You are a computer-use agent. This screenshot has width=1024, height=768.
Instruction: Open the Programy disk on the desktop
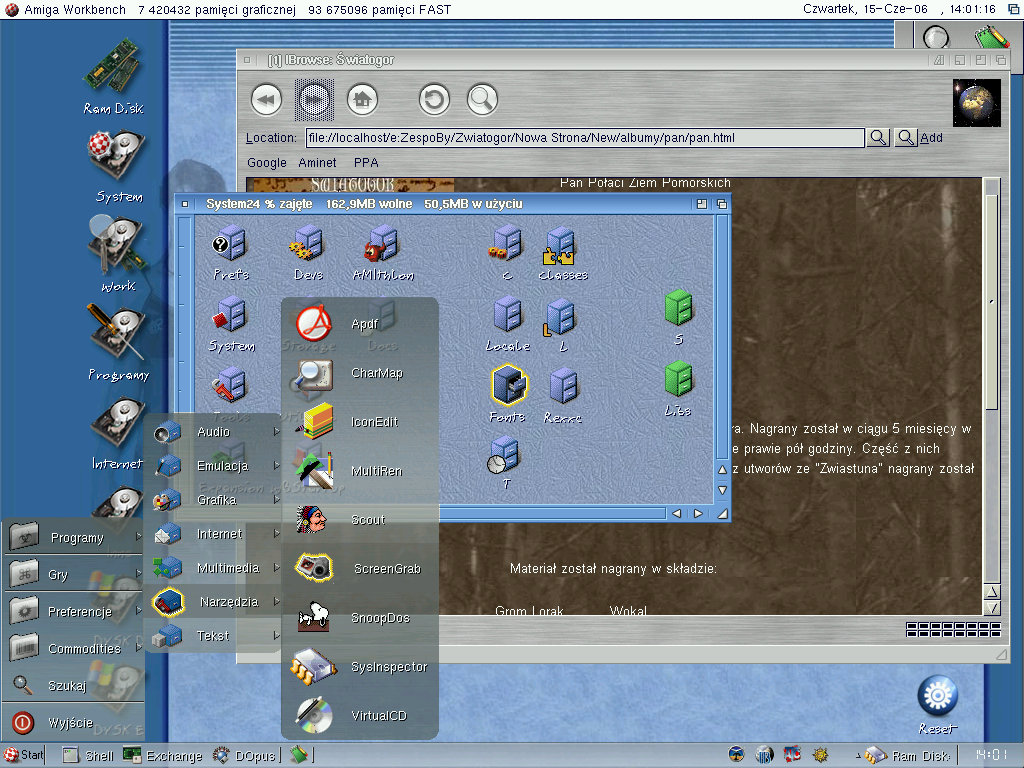click(118, 342)
